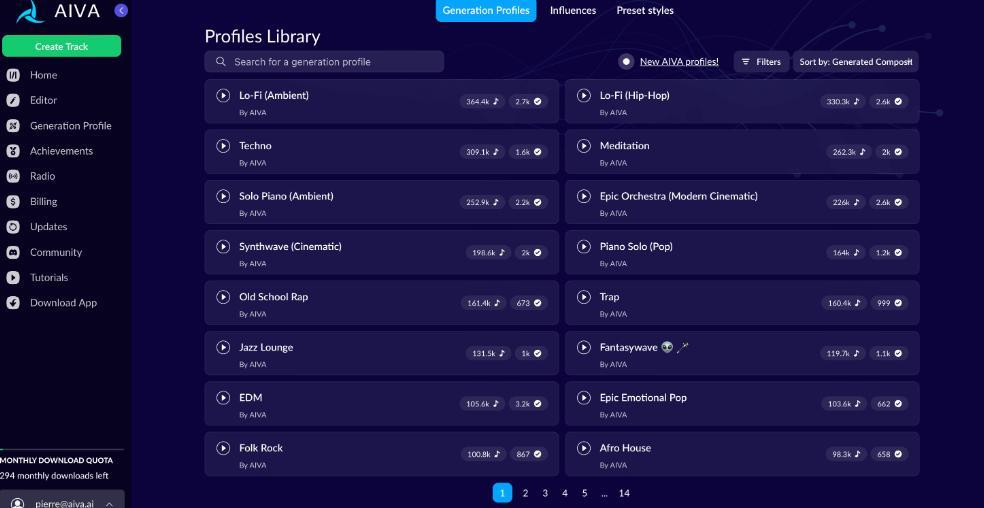
Task: Play the Epic Orchestra (Modern Cinematic) preview
Action: tap(584, 196)
